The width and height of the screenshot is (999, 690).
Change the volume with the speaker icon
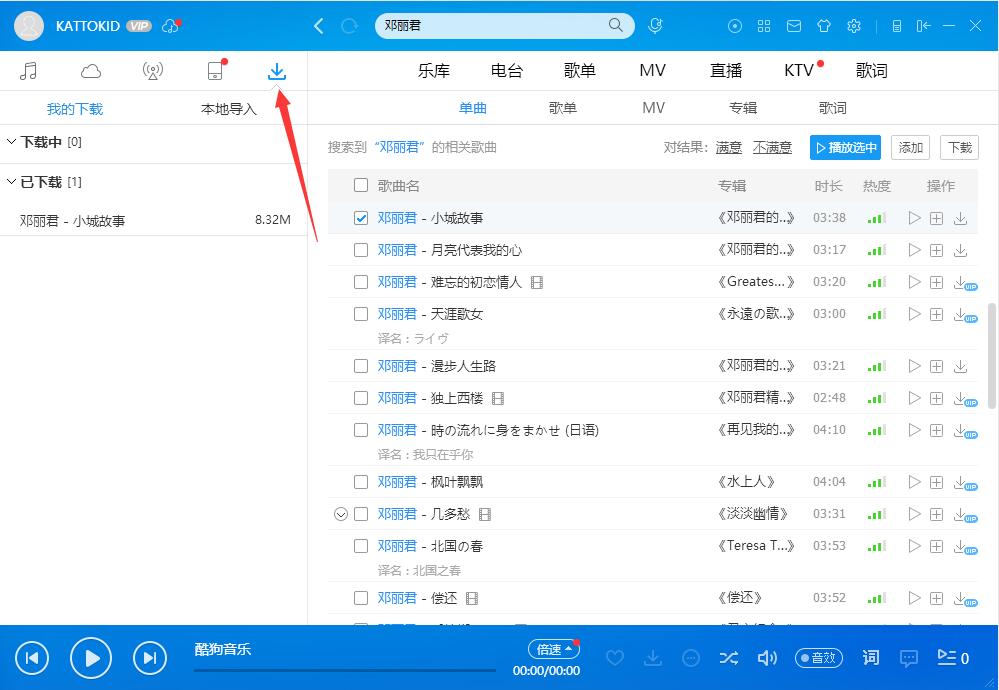[767, 658]
